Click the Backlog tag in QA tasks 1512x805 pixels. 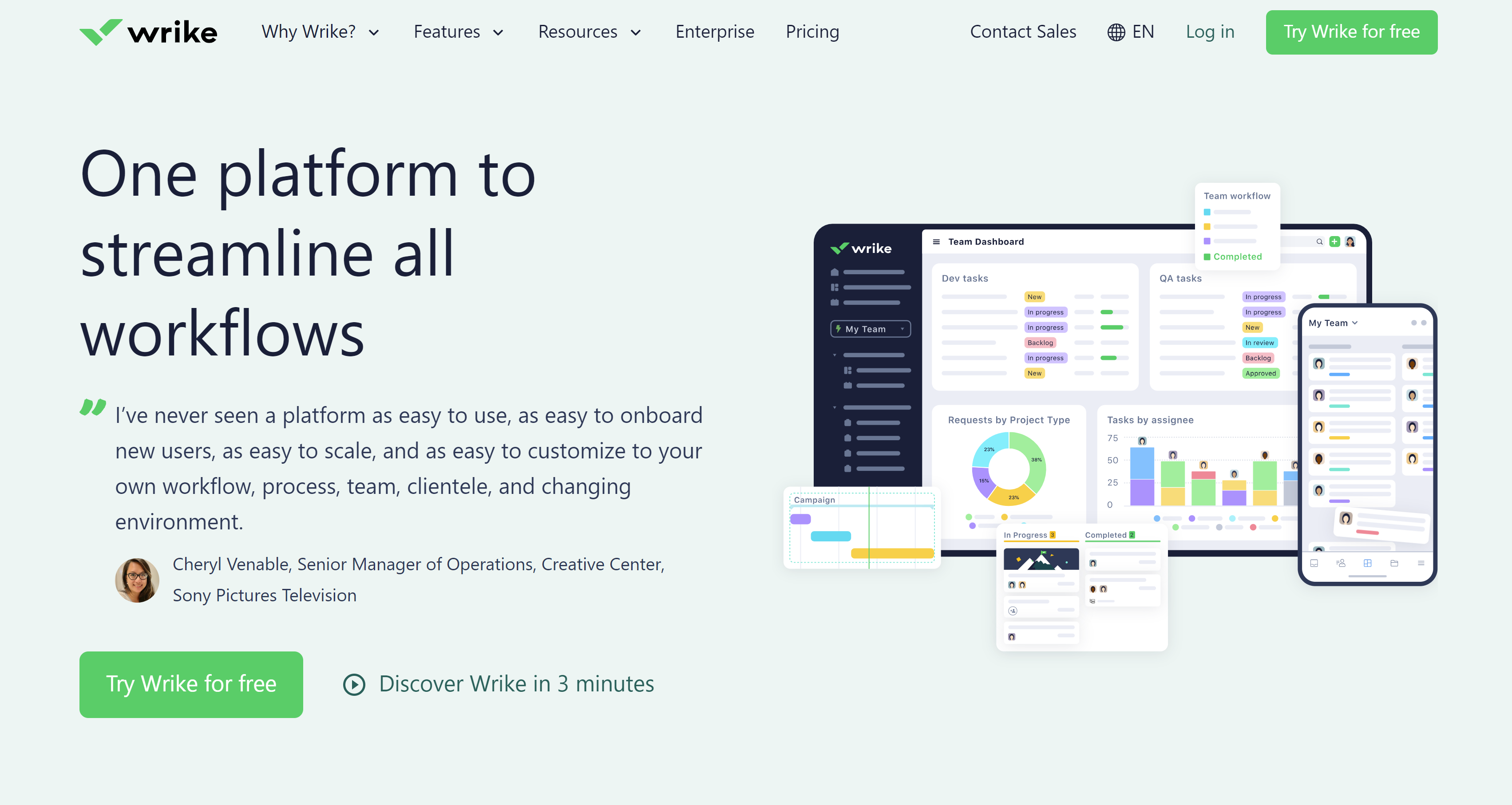[x=1258, y=358]
